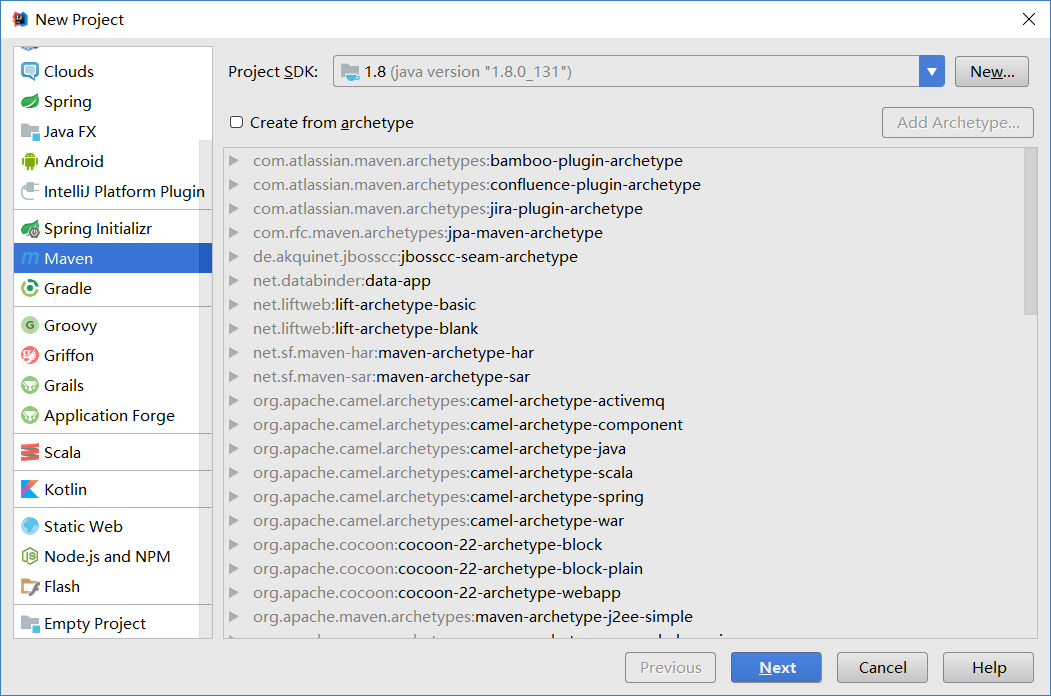Viewport: 1051px width, 696px height.
Task: Click the New... SDK button
Action: click(x=991, y=72)
